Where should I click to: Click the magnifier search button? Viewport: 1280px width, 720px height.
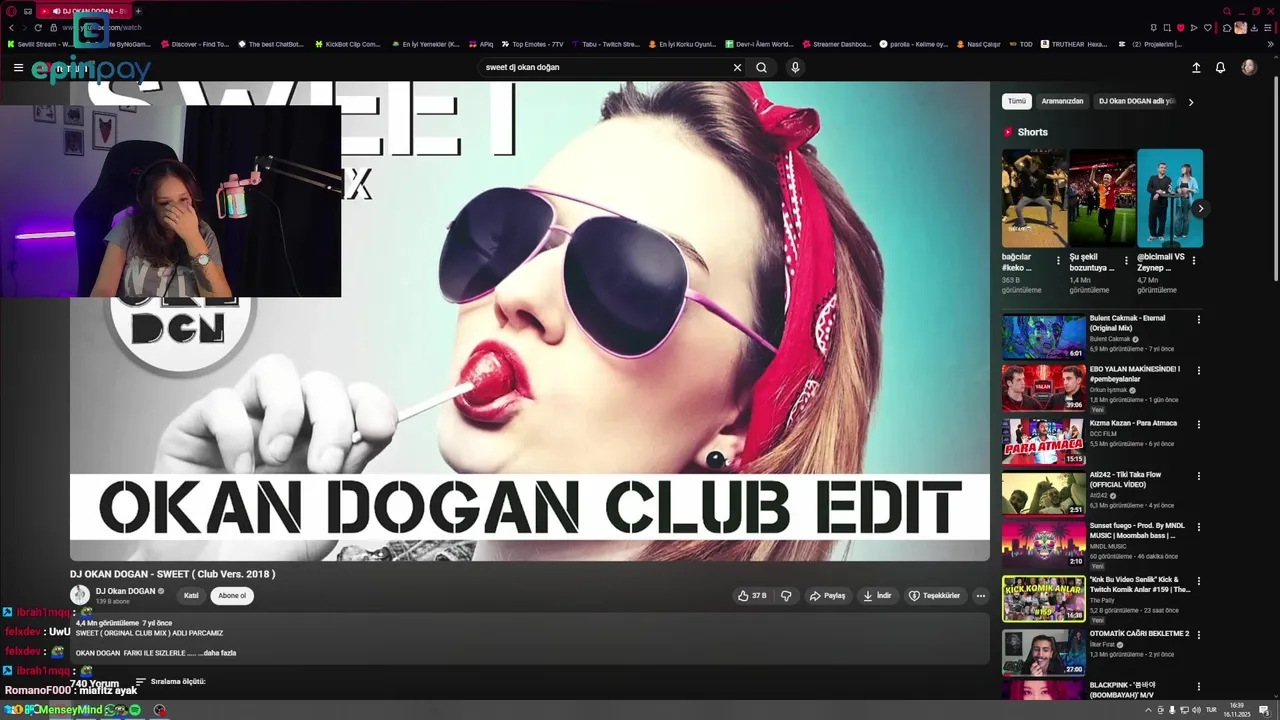tap(761, 68)
